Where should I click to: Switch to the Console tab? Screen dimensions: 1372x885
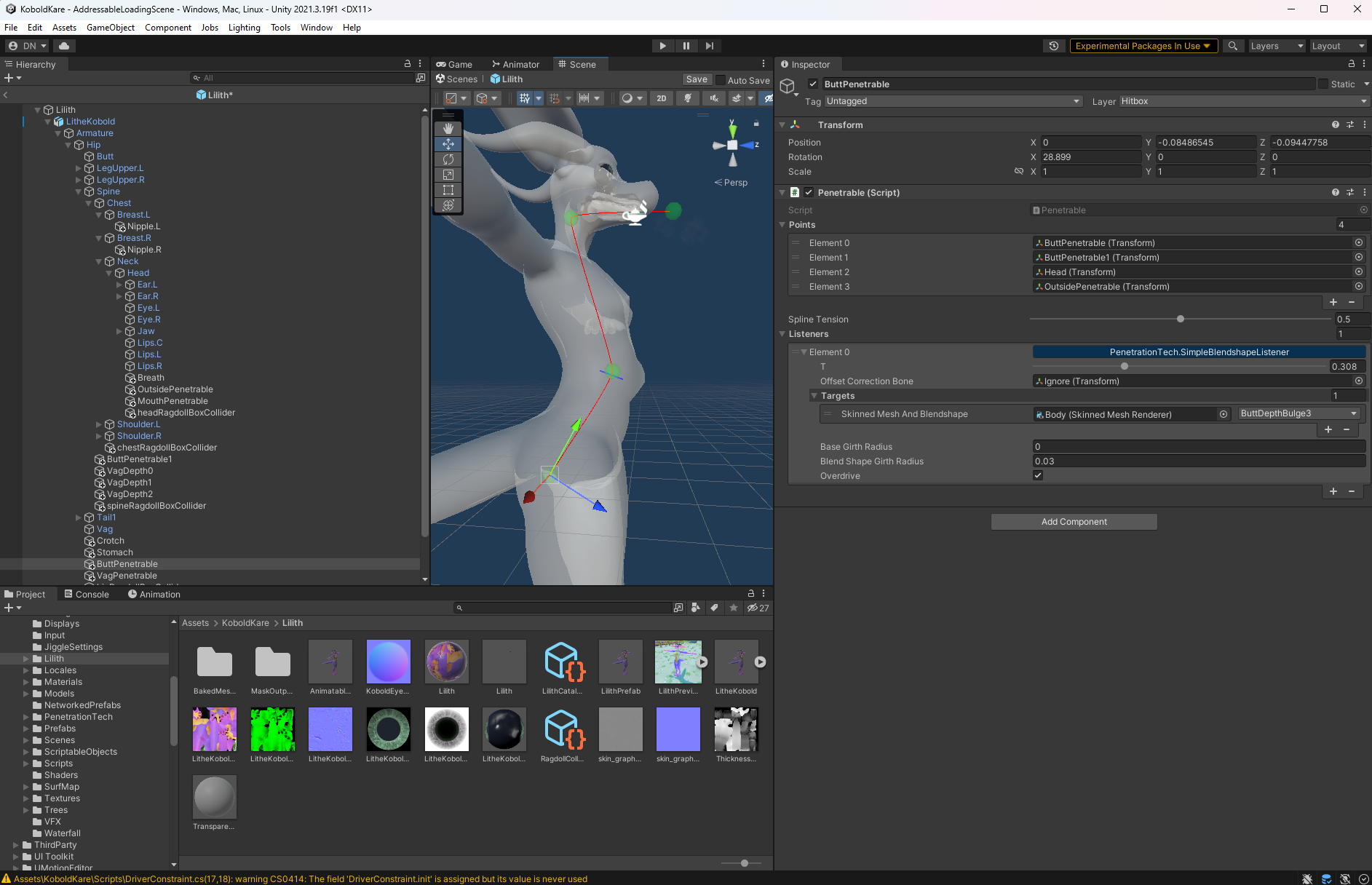[87, 594]
